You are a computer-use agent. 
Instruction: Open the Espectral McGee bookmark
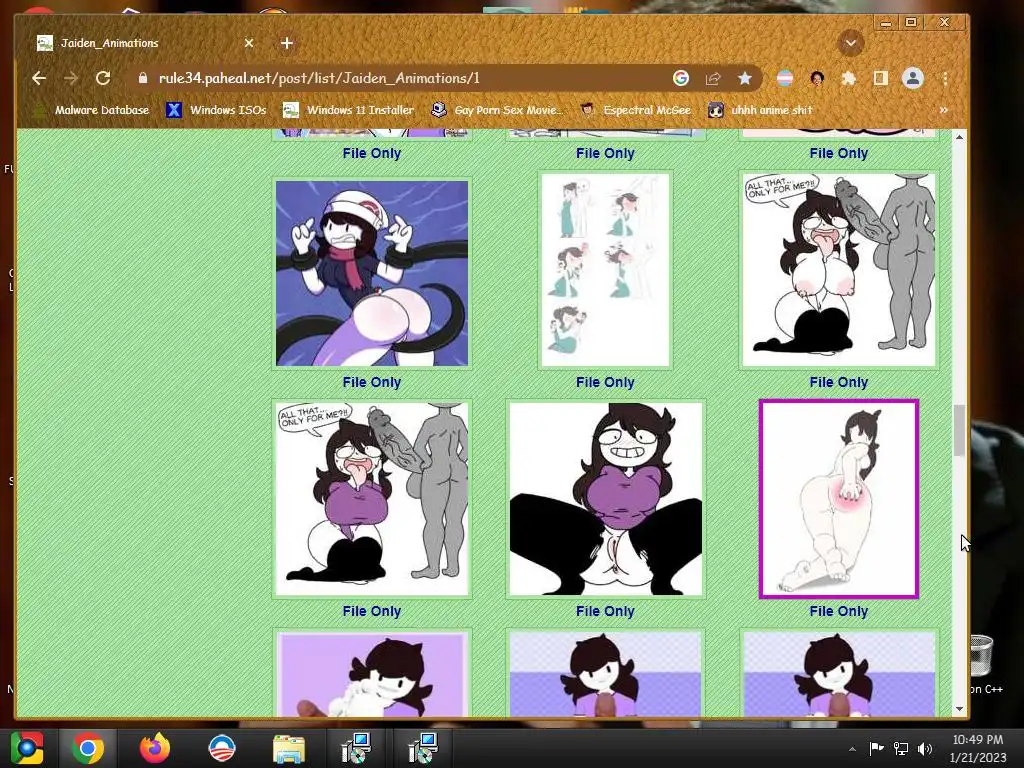[x=635, y=110]
